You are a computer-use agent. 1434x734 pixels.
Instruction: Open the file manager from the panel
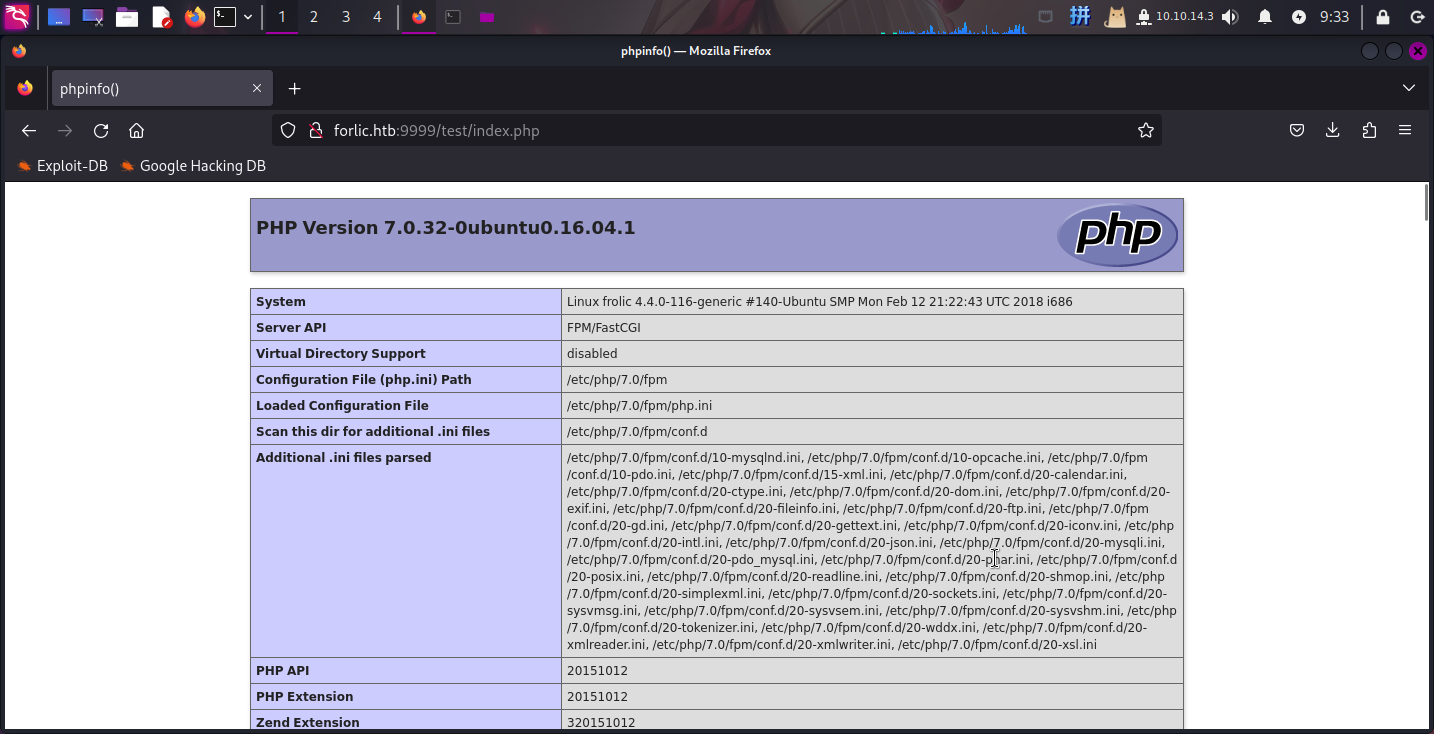pyautogui.click(x=127, y=17)
